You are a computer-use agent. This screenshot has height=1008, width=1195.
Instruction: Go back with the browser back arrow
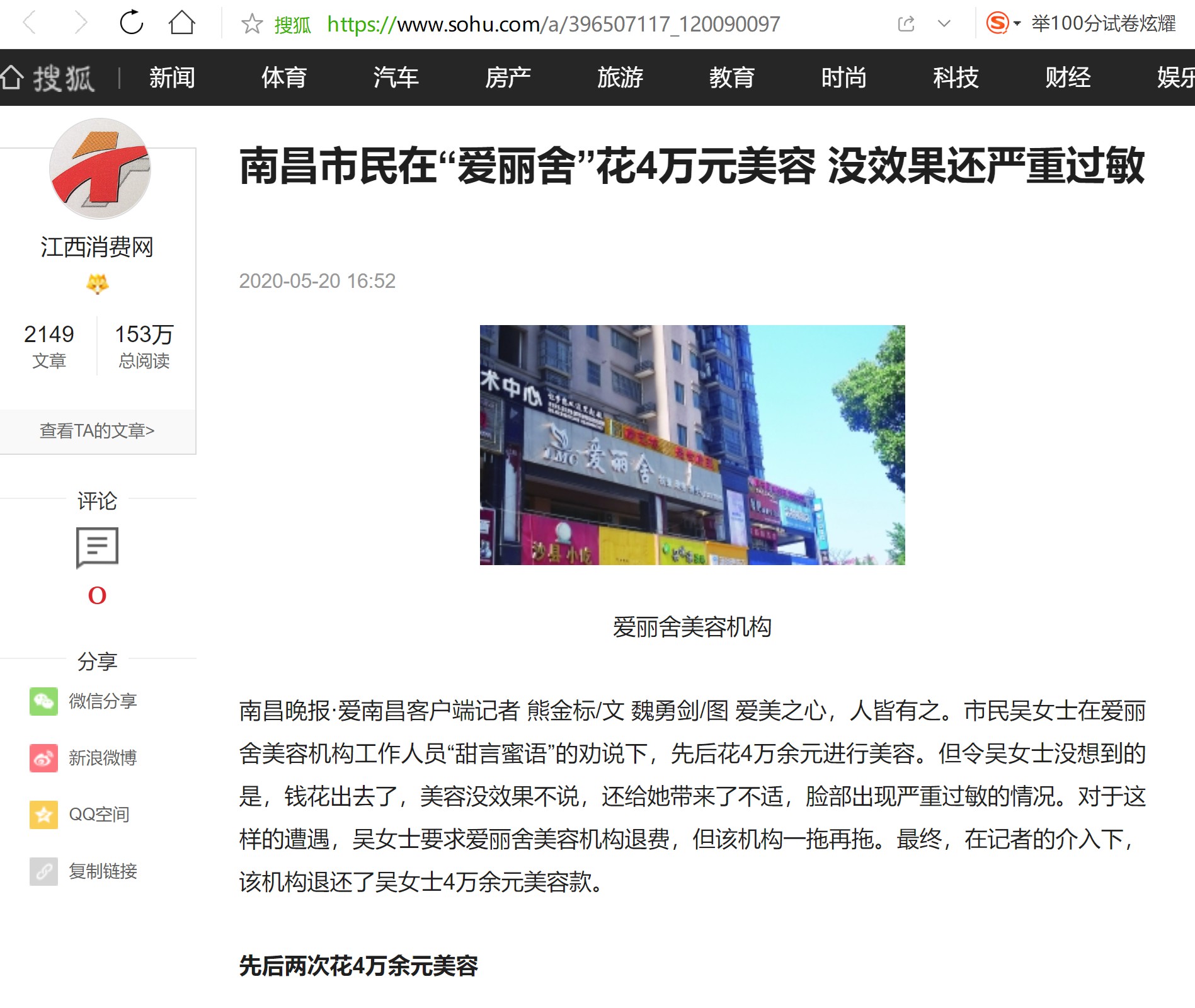point(29,23)
